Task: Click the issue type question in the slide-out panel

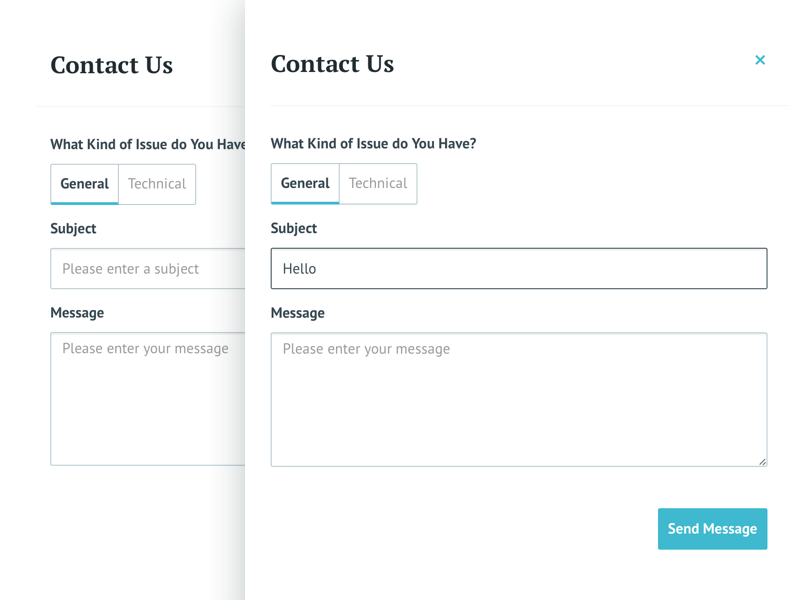Action: (373, 144)
